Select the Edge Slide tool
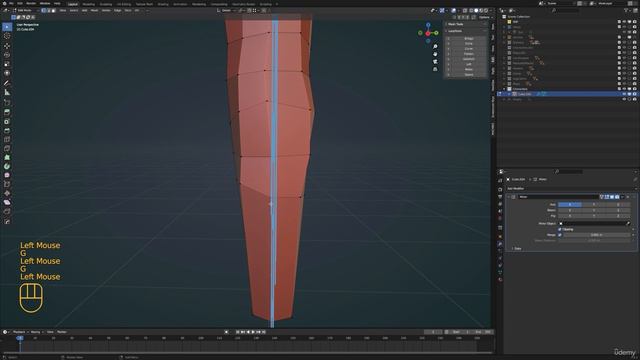640x360 pixels. coord(7,184)
